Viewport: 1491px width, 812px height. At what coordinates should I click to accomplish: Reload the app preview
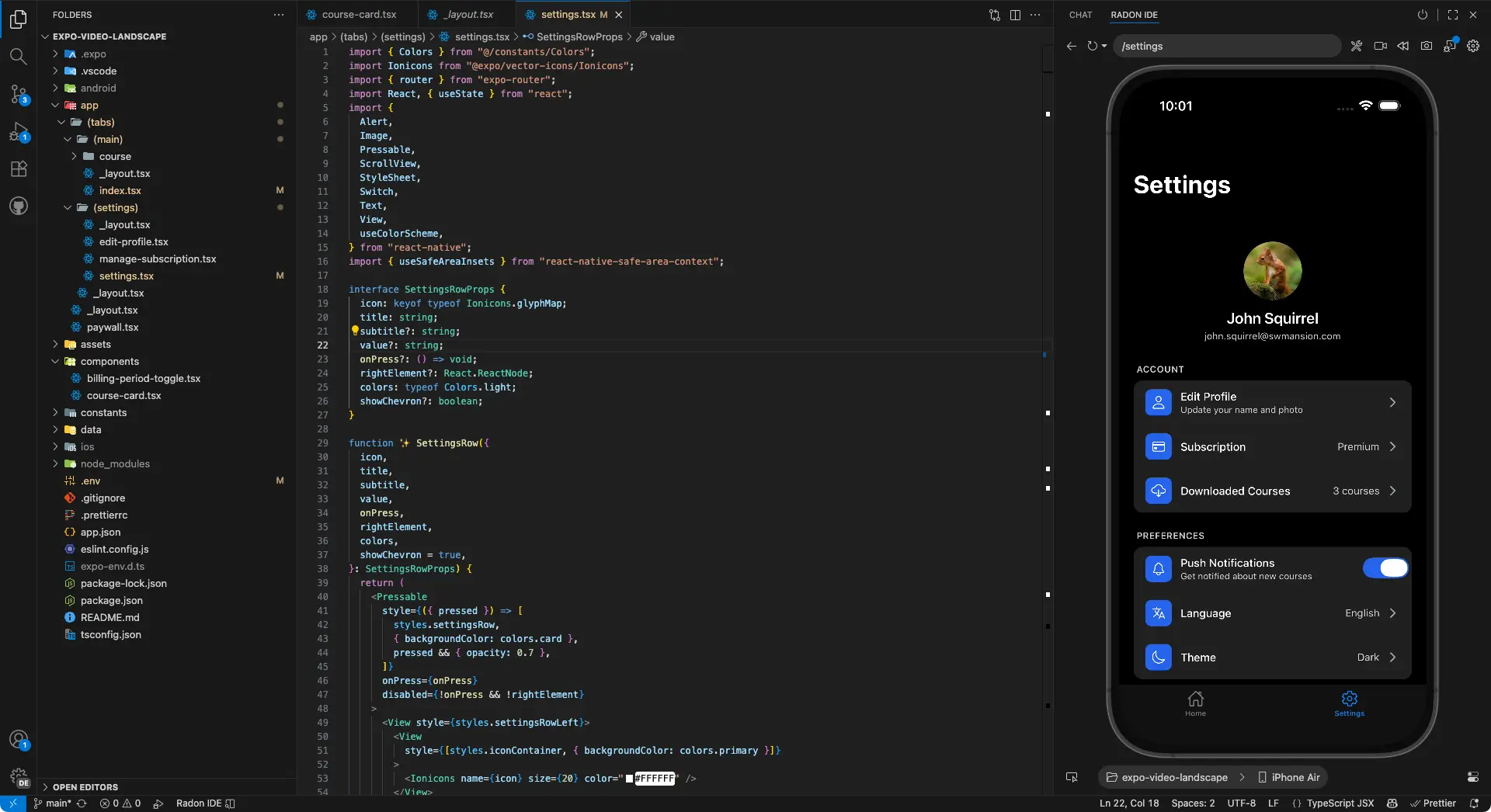[1092, 46]
